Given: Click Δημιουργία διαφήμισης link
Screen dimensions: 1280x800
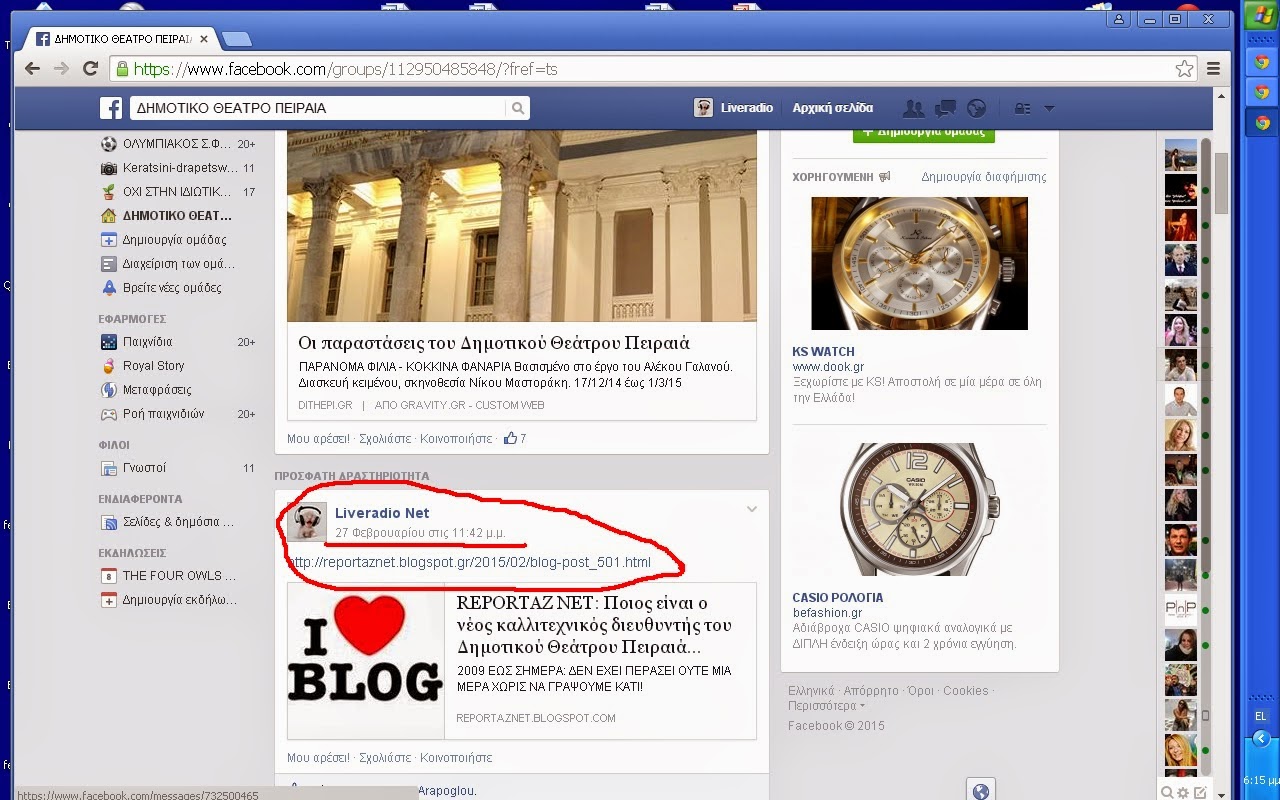Looking at the screenshot, I should (984, 177).
